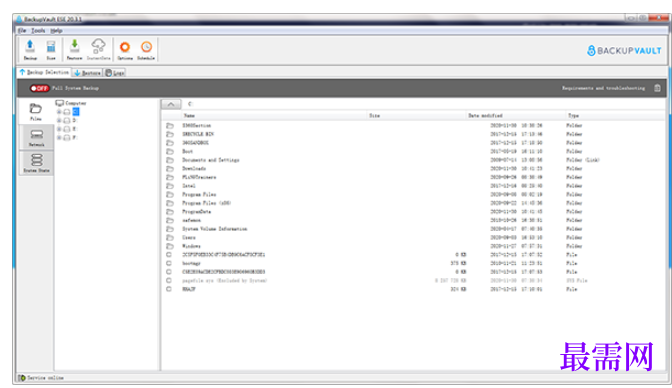Open the Requirements and troubleshooting link
The height and width of the screenshot is (388, 672).
[x=603, y=88]
